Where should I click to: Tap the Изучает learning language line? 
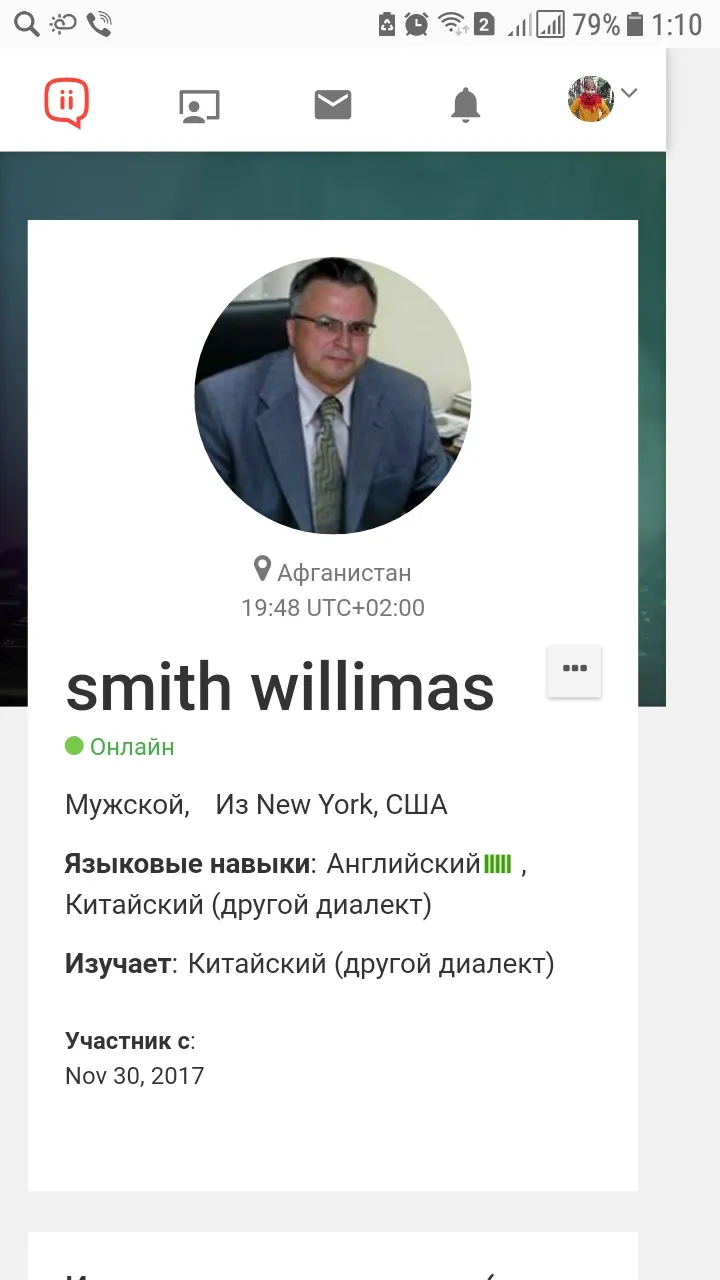pyautogui.click(x=310, y=964)
